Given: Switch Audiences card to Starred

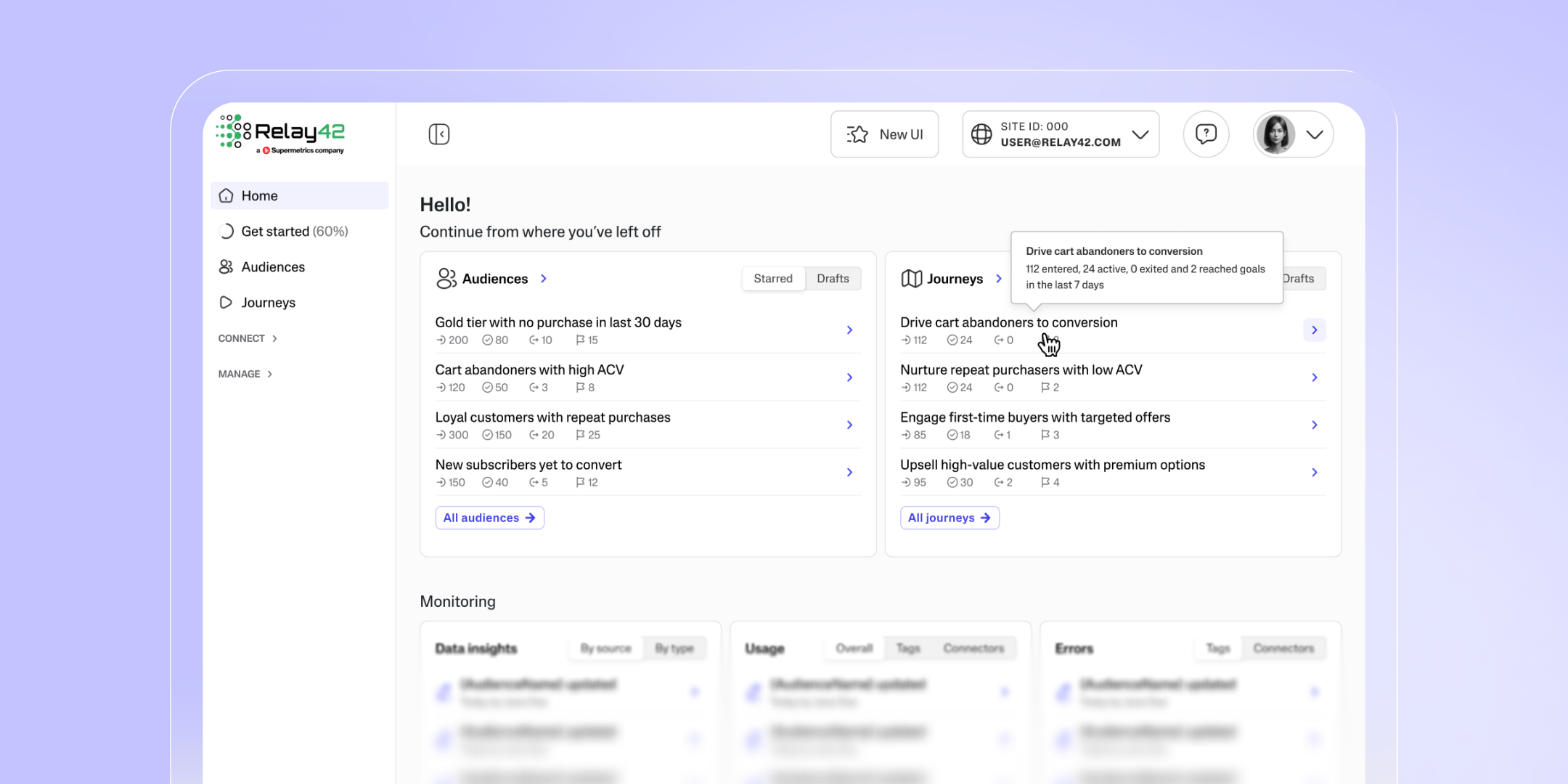Looking at the screenshot, I should pyautogui.click(x=772, y=279).
